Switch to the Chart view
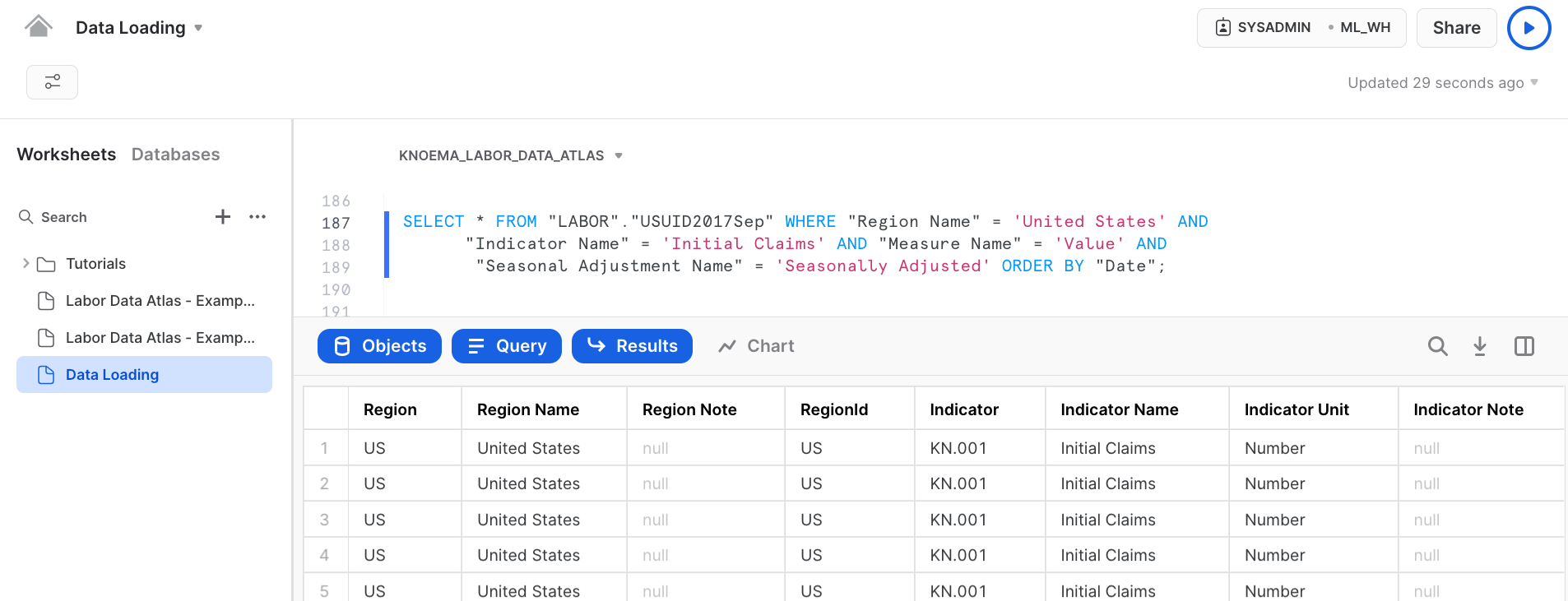The width and height of the screenshot is (1568, 601). [x=756, y=346]
